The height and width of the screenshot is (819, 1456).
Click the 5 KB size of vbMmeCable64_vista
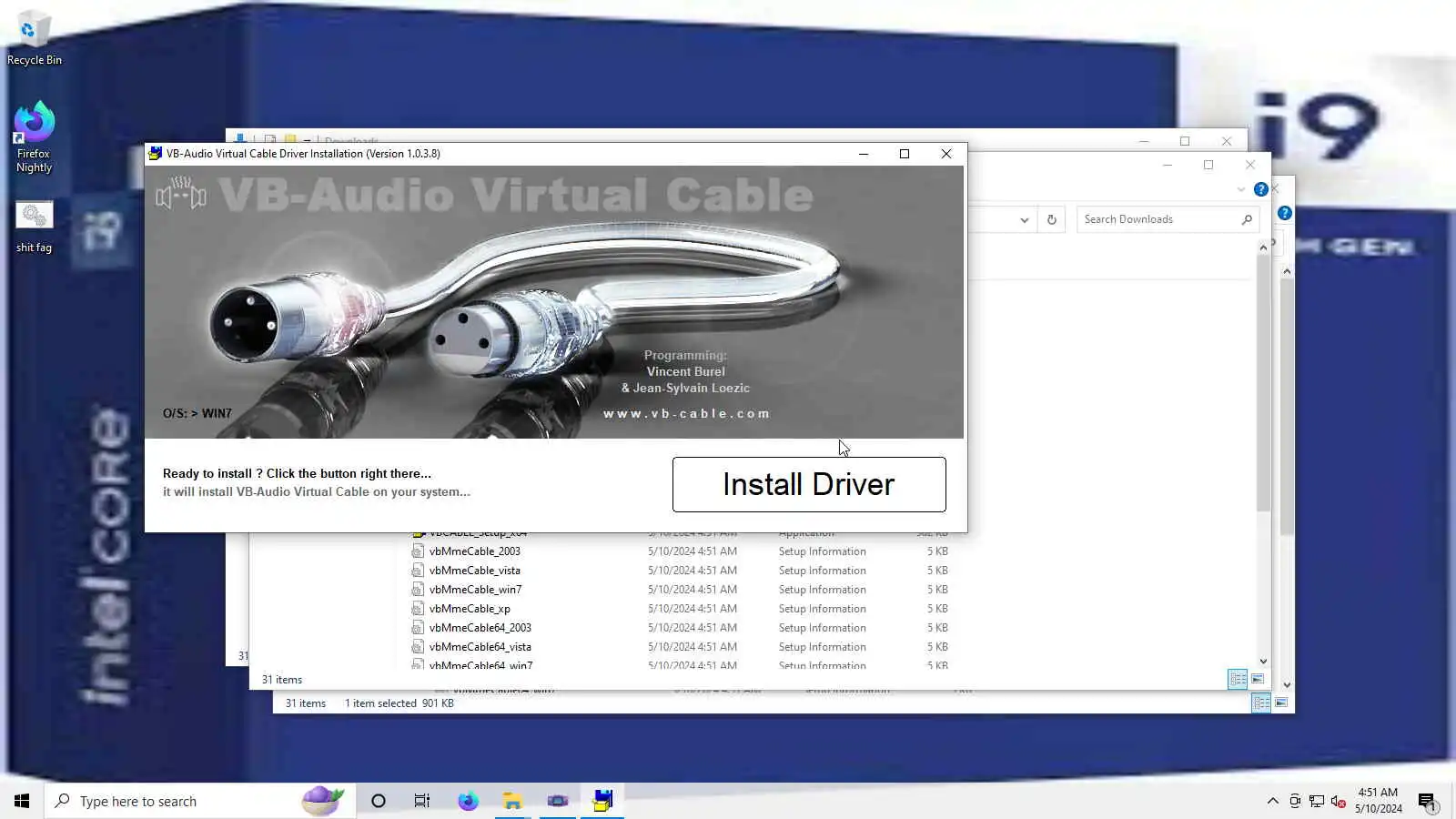pyautogui.click(x=937, y=647)
